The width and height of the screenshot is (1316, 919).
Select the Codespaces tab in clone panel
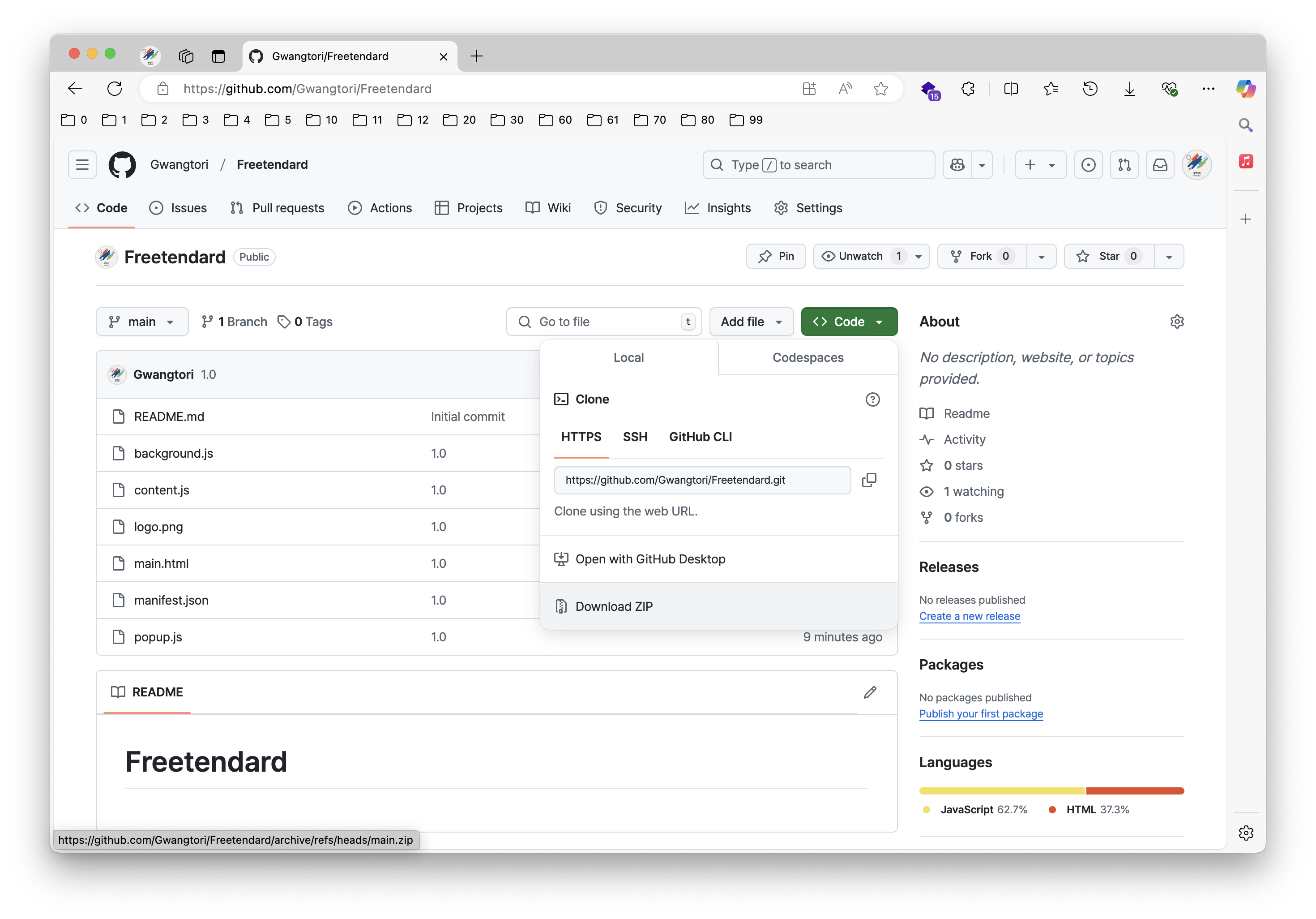(808, 357)
